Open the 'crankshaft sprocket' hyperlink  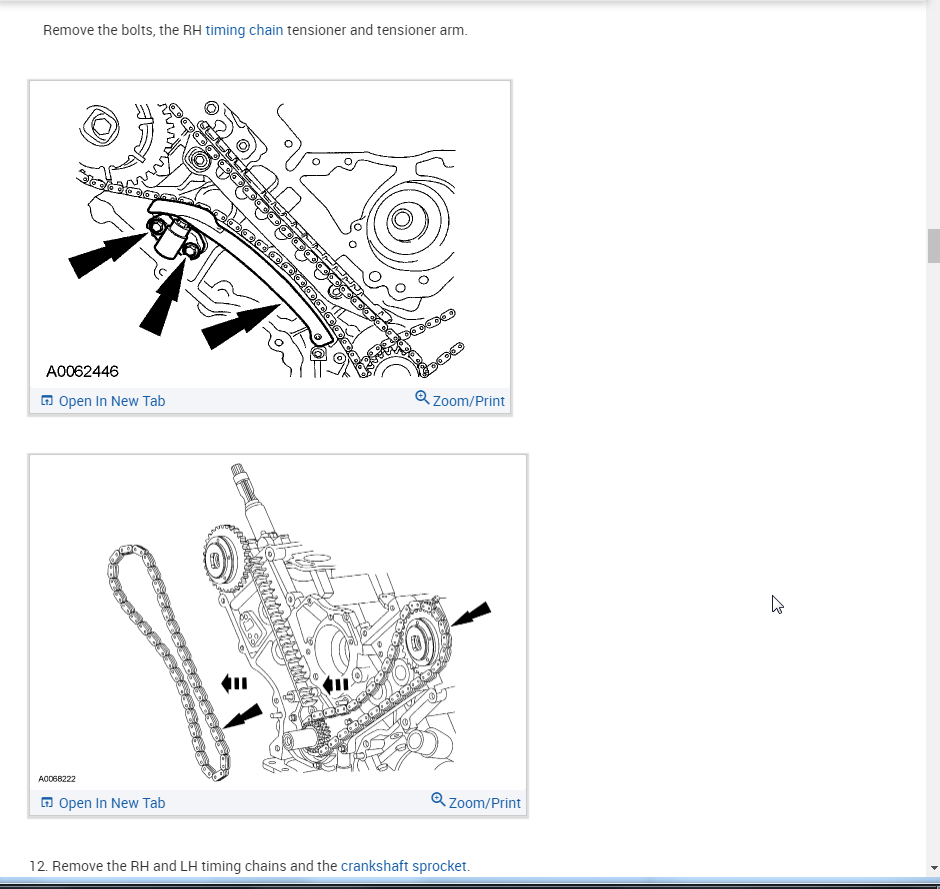pyautogui.click(x=403, y=866)
